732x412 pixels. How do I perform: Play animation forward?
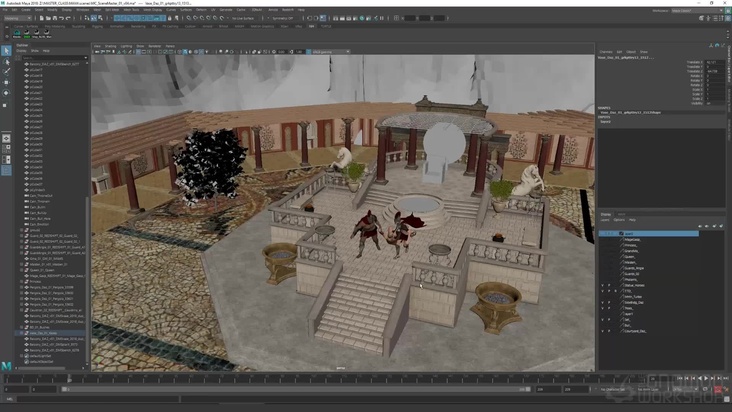pyautogui.click(x=705, y=378)
